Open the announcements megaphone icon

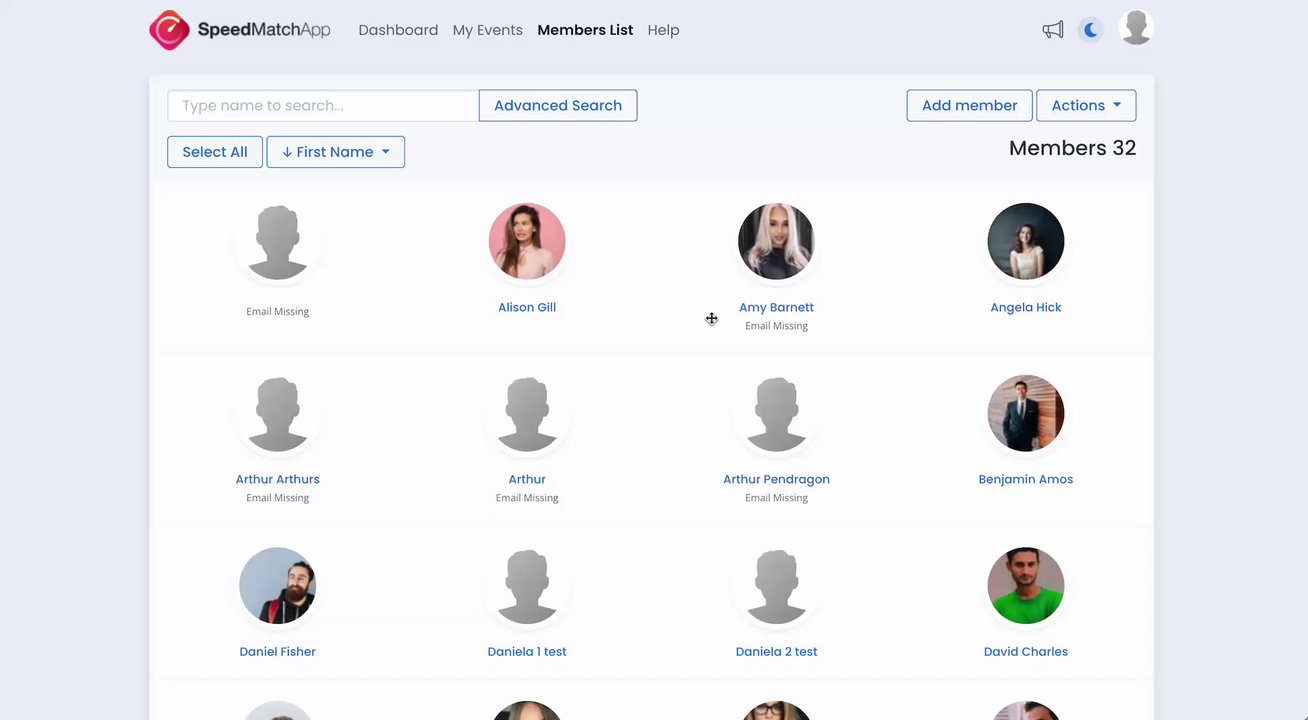pos(1053,30)
